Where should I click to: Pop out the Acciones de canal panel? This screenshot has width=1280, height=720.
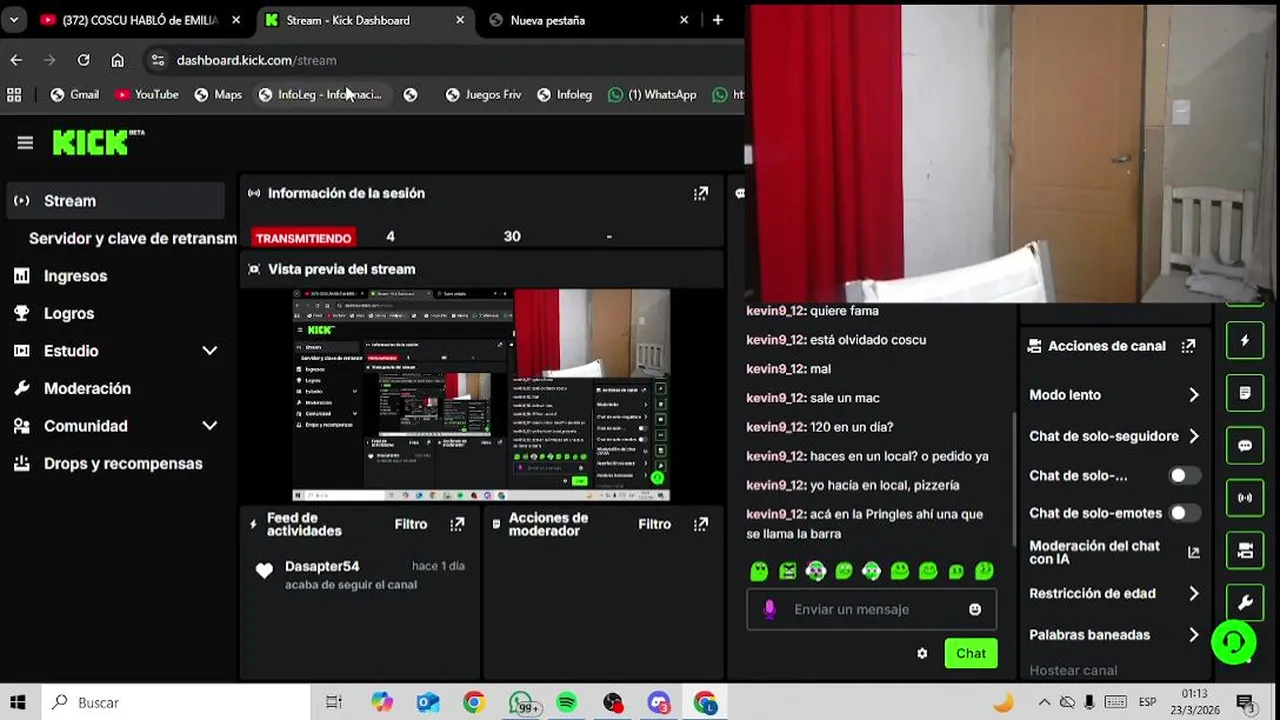tap(1188, 346)
